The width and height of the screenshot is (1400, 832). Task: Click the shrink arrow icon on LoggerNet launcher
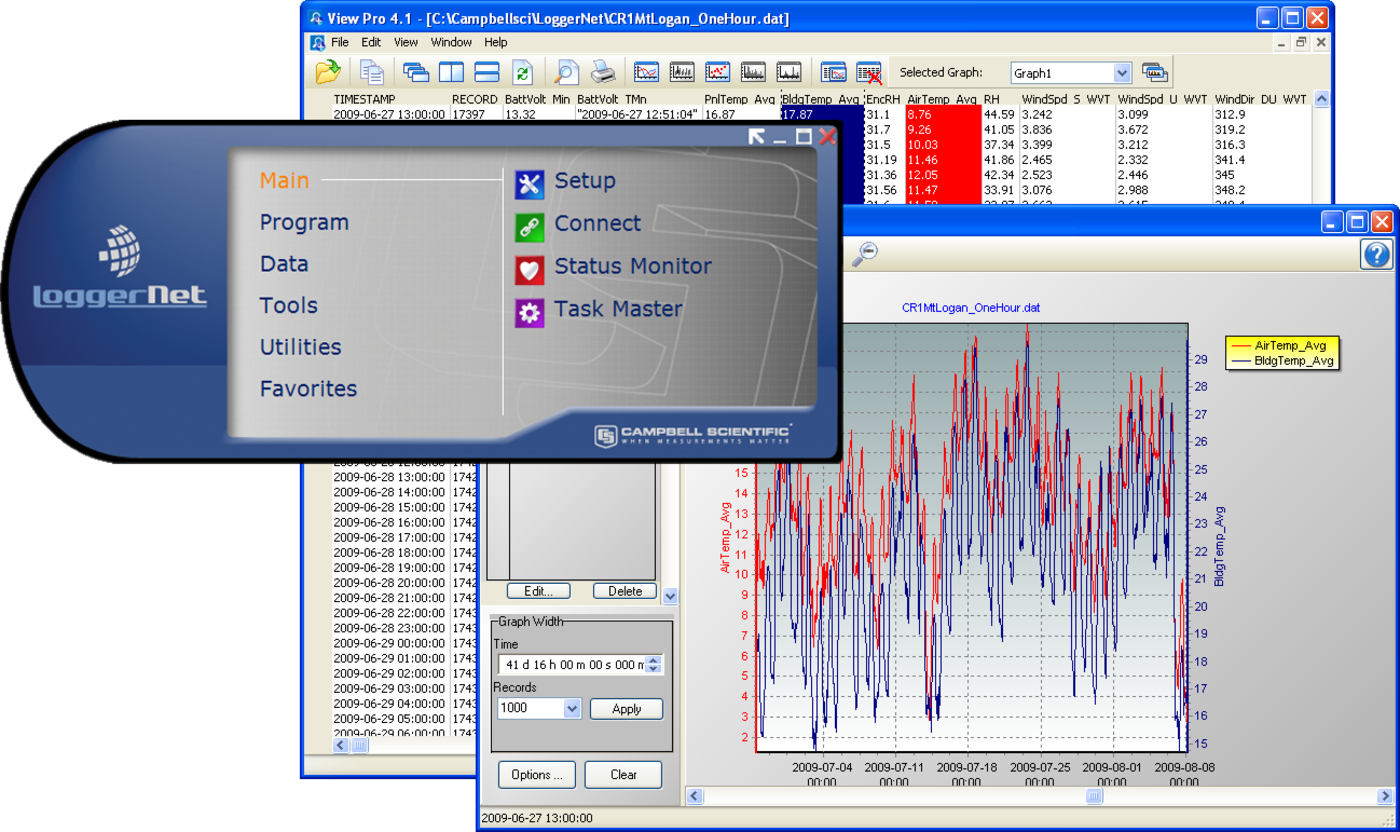pos(757,137)
